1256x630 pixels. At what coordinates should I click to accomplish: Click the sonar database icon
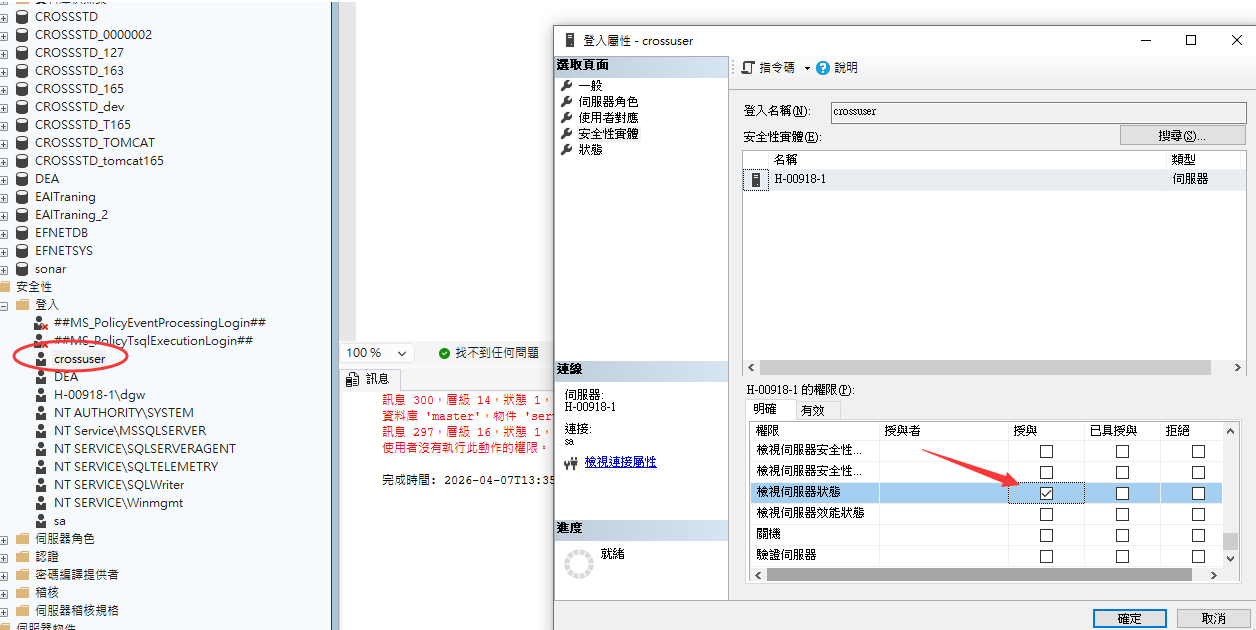tap(22, 269)
